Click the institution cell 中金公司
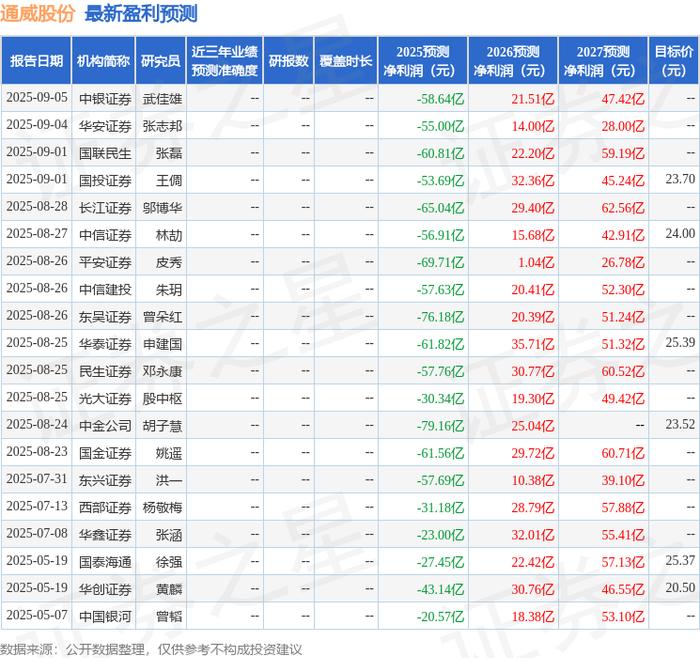This screenshot has height=658, width=700. (x=105, y=425)
